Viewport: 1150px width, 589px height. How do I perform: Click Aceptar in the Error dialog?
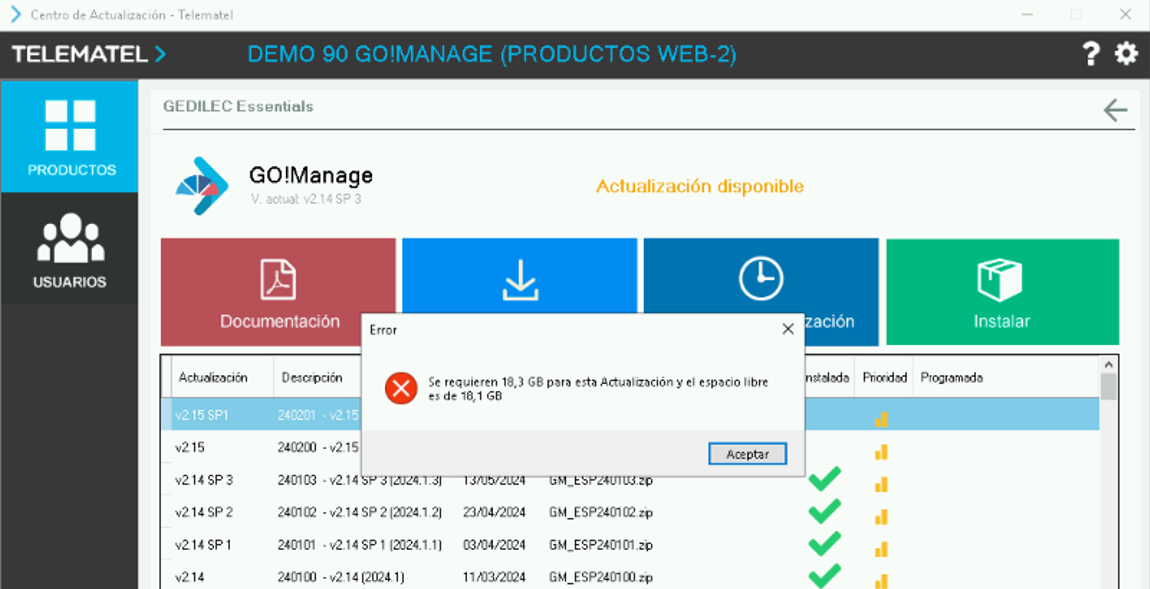coord(747,454)
